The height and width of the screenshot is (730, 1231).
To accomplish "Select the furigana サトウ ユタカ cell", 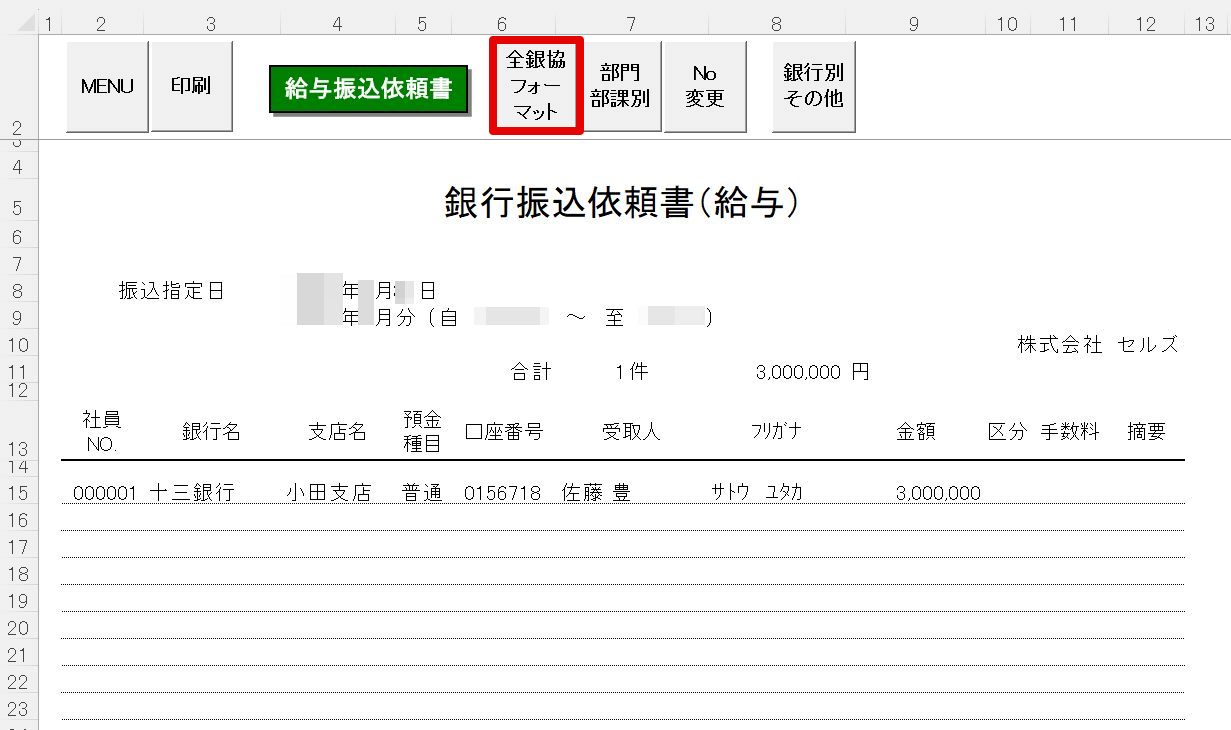I will click(x=757, y=493).
